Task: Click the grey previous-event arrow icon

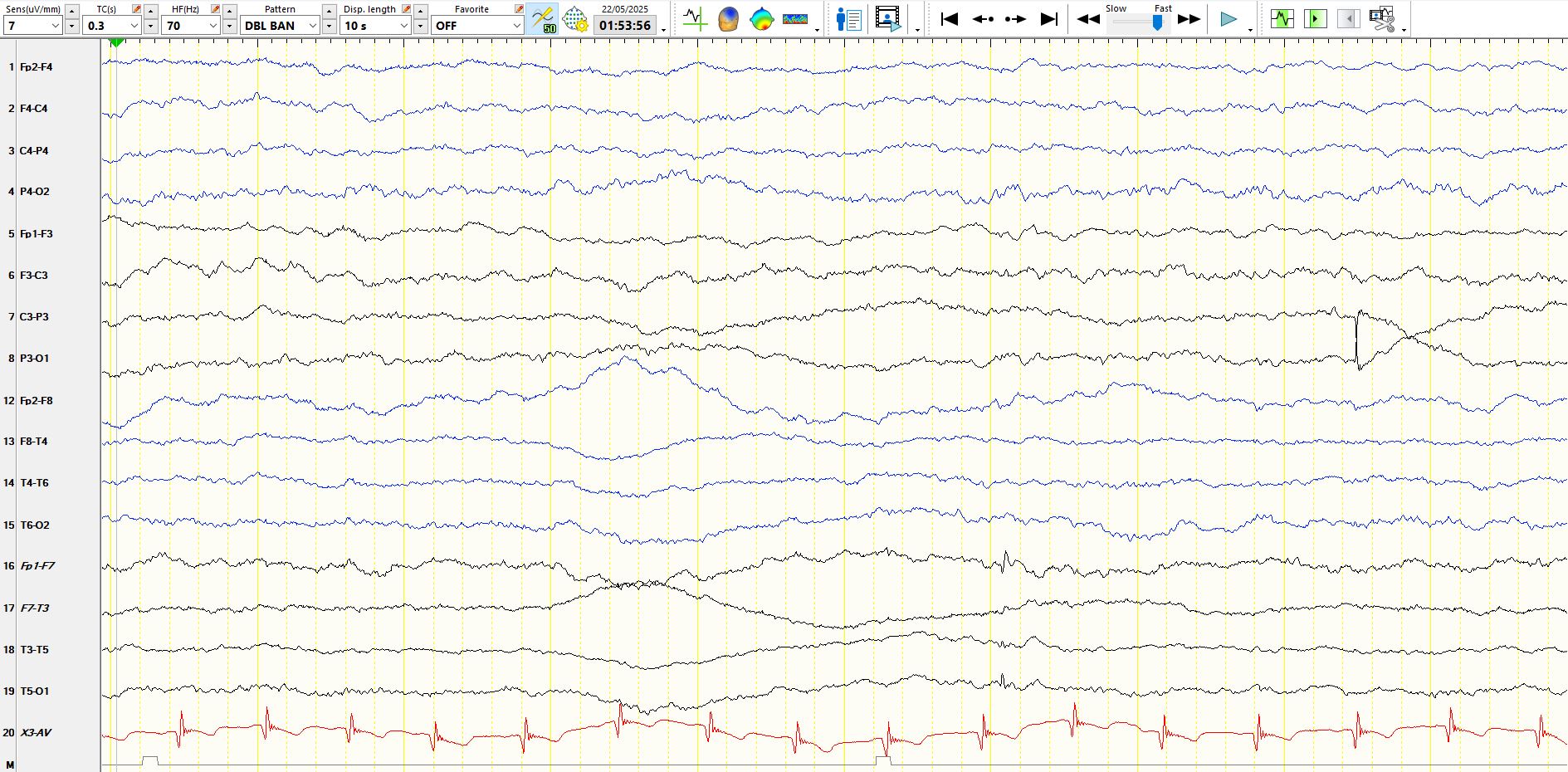Action: click(x=1349, y=18)
